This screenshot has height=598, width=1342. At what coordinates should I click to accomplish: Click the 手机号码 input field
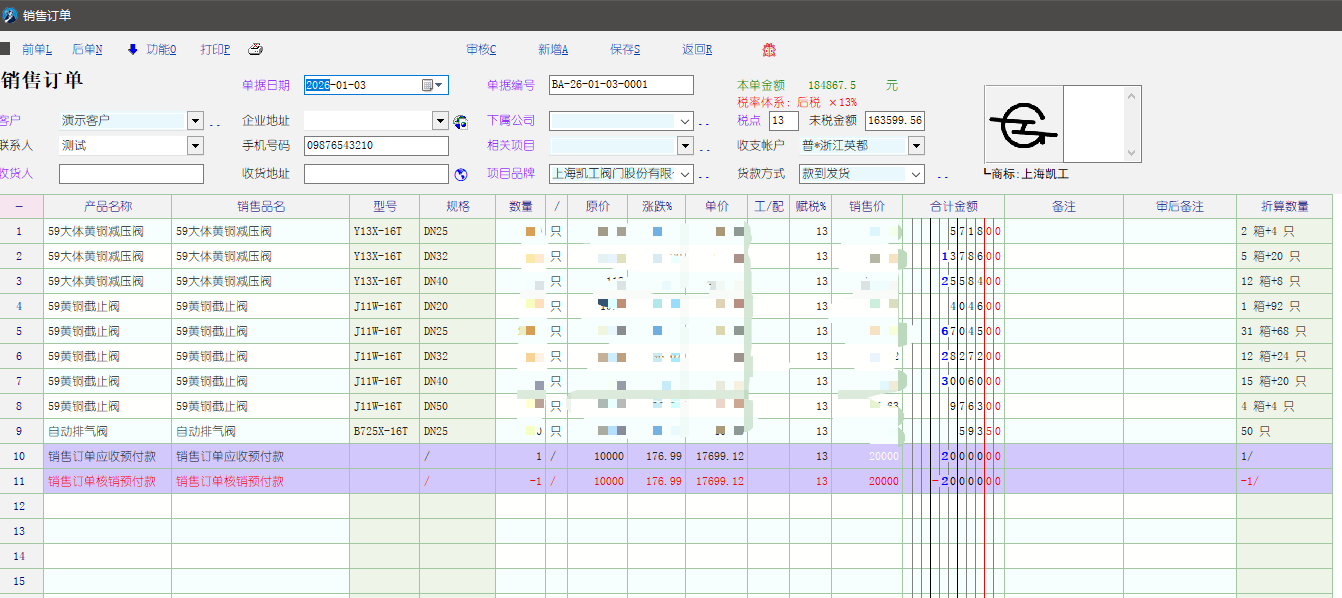(376, 146)
